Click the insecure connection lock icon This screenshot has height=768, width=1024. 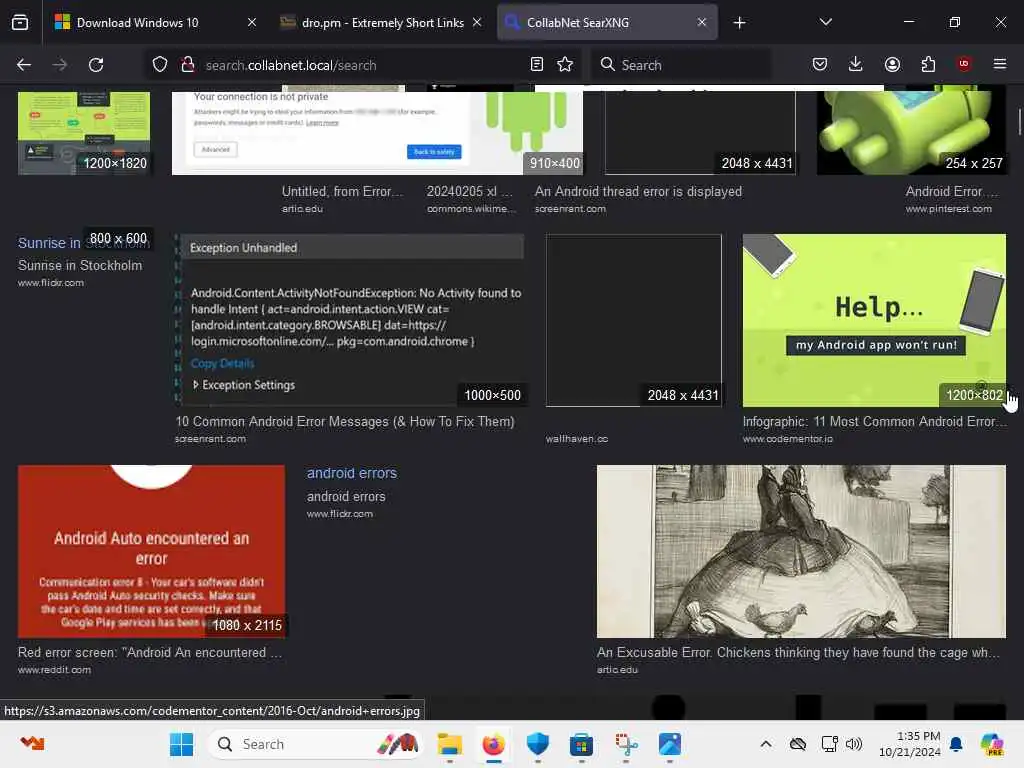tap(188, 65)
